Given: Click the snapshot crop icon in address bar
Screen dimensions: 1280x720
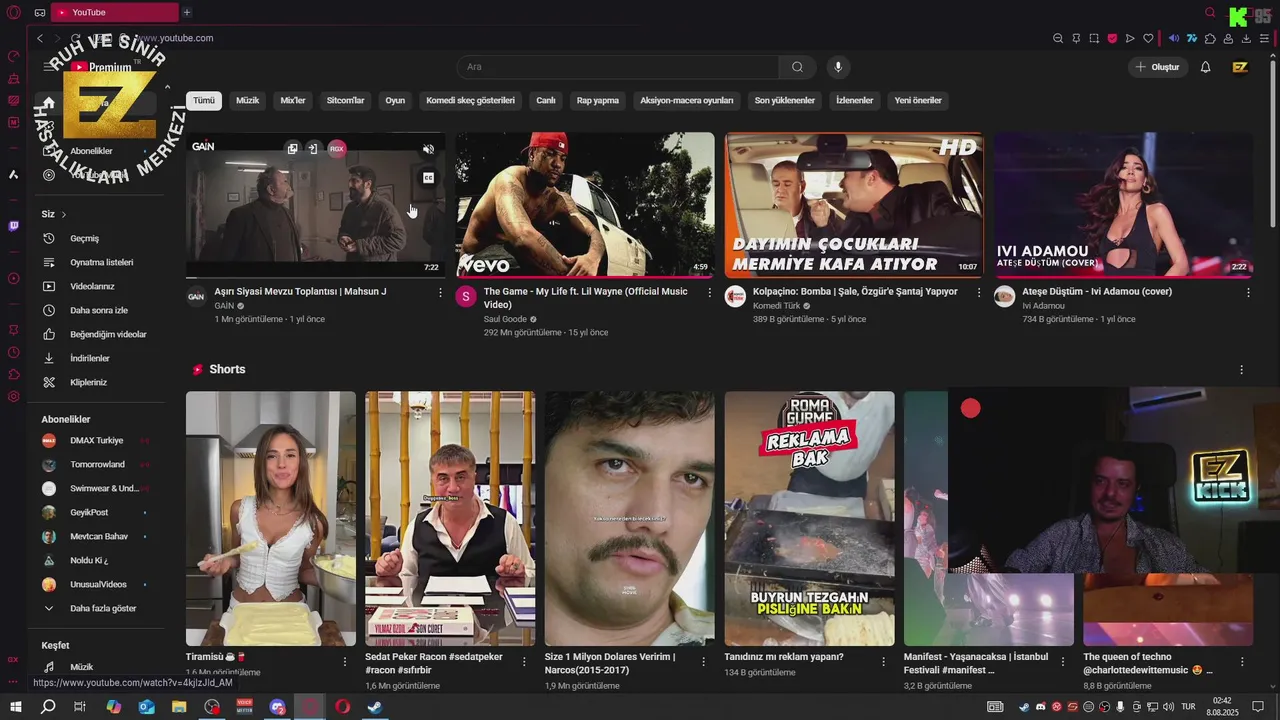Looking at the screenshot, I should [1094, 39].
